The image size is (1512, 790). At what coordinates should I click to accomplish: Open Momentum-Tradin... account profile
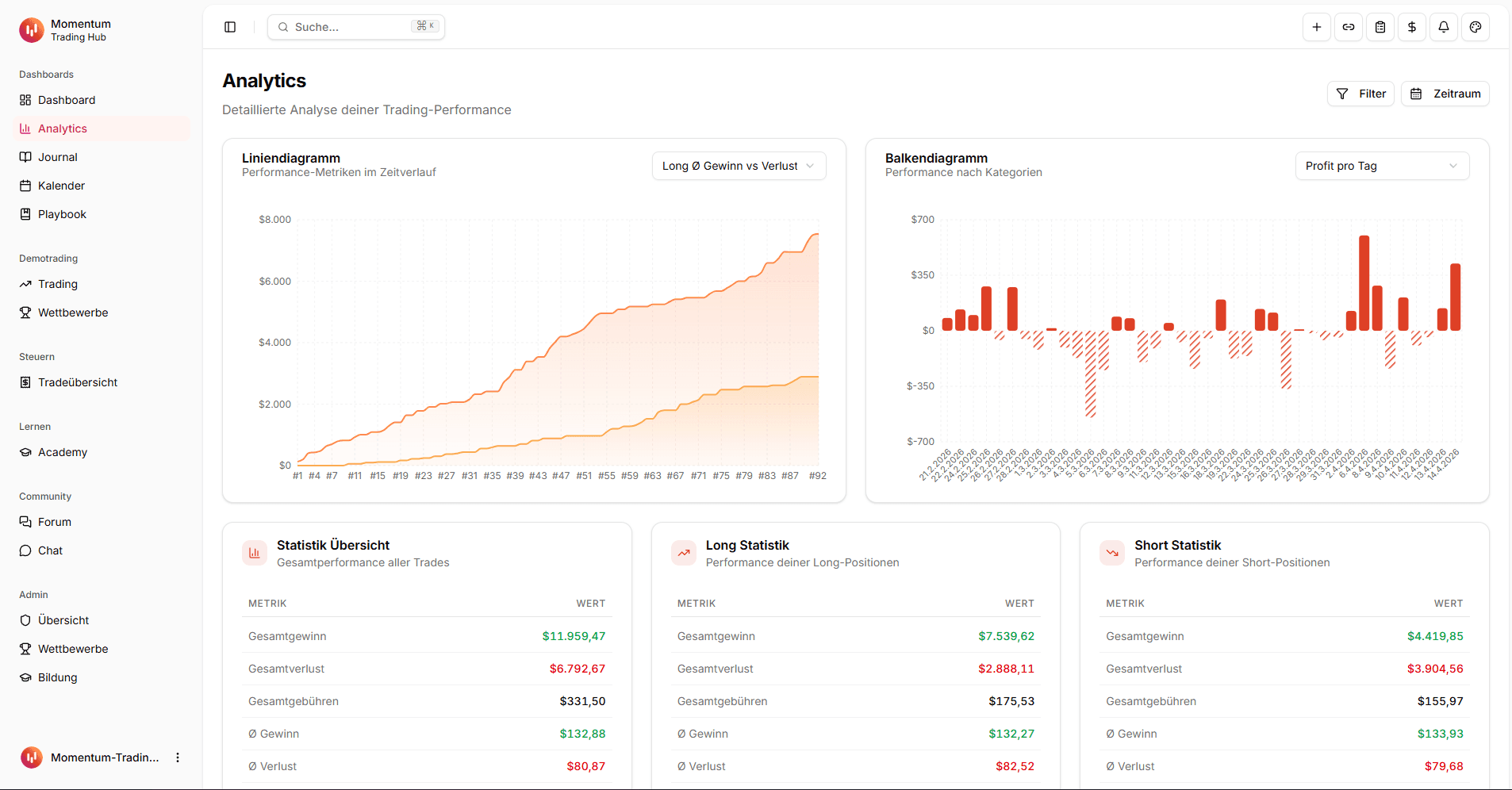102,757
